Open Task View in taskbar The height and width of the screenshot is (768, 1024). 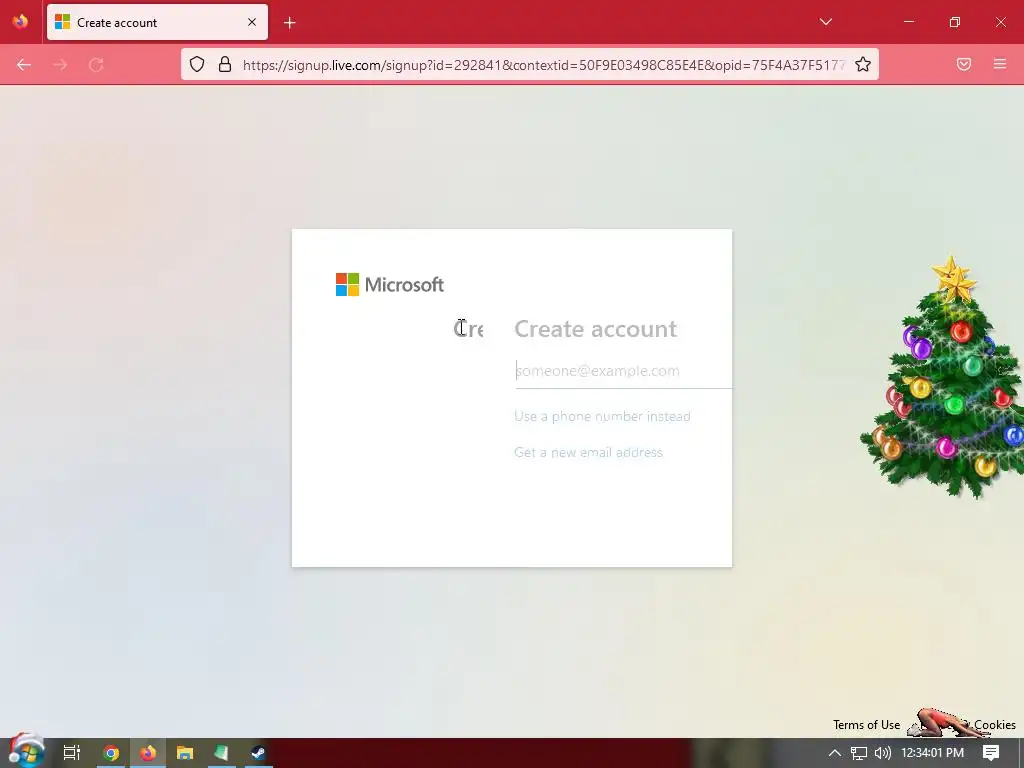point(72,753)
